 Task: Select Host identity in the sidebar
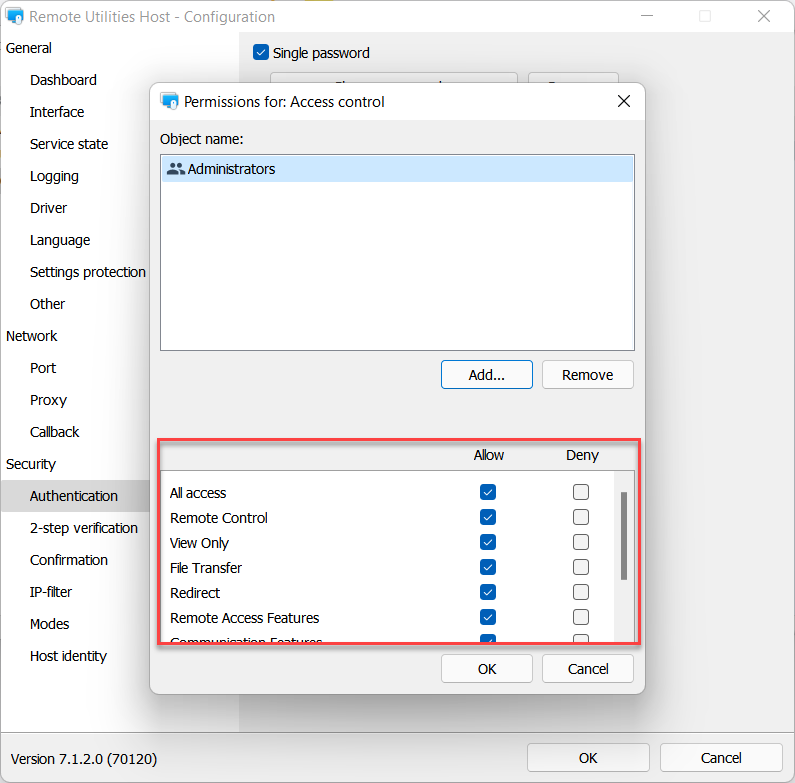[68, 656]
